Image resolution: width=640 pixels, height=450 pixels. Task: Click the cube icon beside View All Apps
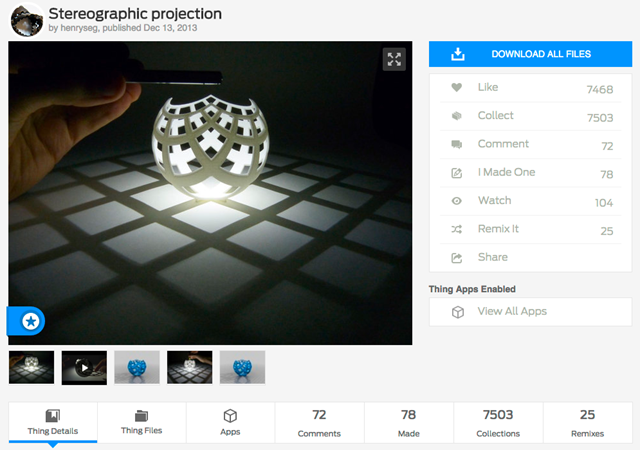coord(458,312)
